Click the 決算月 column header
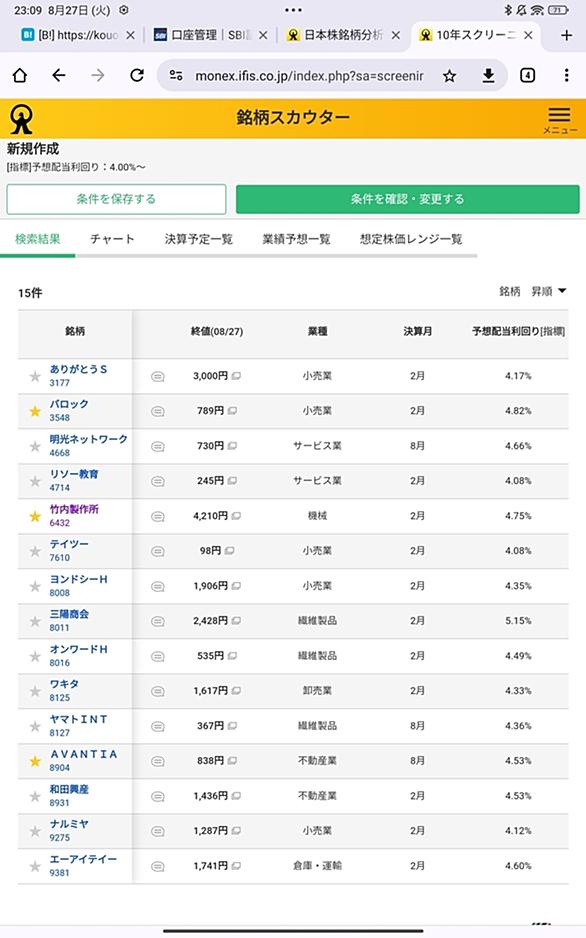 pos(417,331)
